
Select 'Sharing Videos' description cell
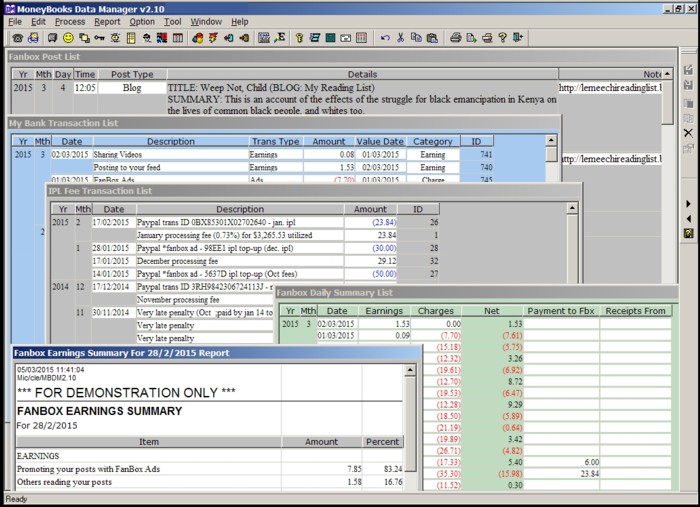coord(171,154)
